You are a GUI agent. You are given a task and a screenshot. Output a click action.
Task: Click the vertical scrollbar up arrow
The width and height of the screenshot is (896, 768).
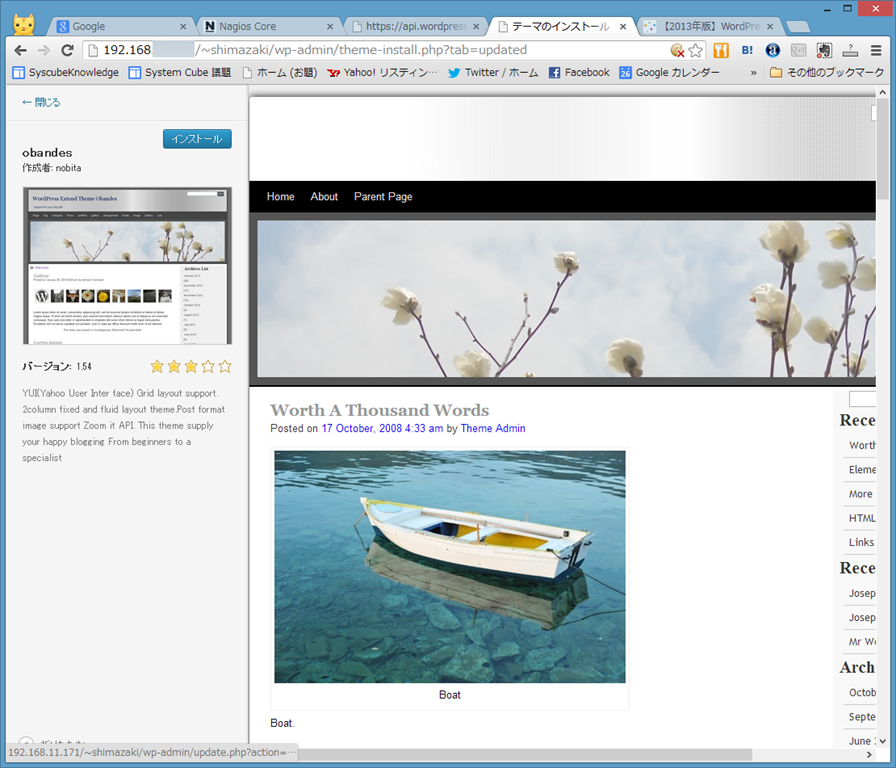(882, 92)
